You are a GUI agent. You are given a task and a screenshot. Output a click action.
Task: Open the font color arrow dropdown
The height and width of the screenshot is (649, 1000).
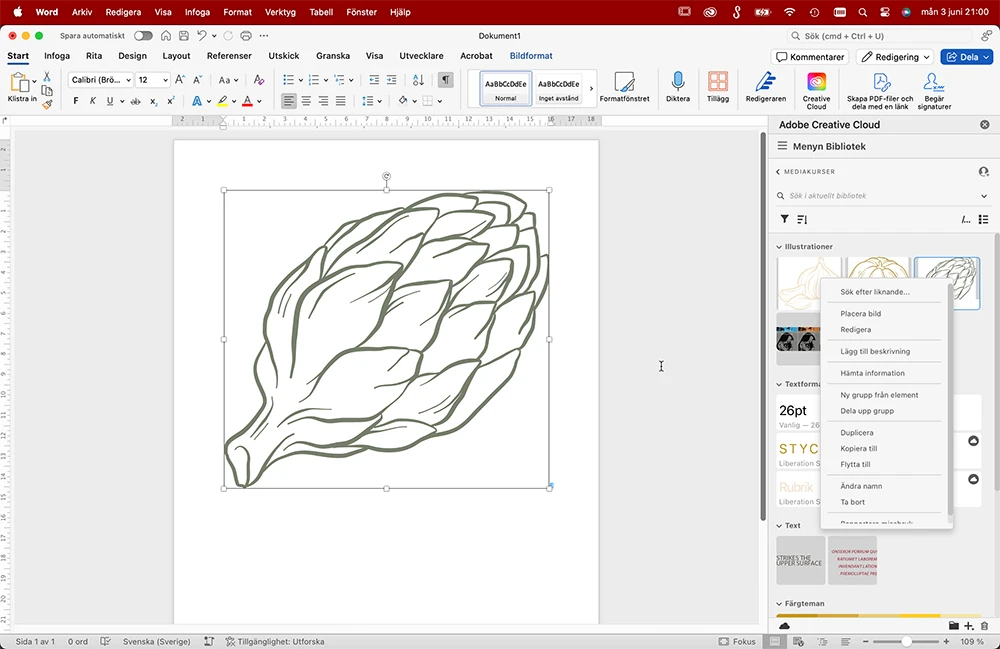[259, 101]
